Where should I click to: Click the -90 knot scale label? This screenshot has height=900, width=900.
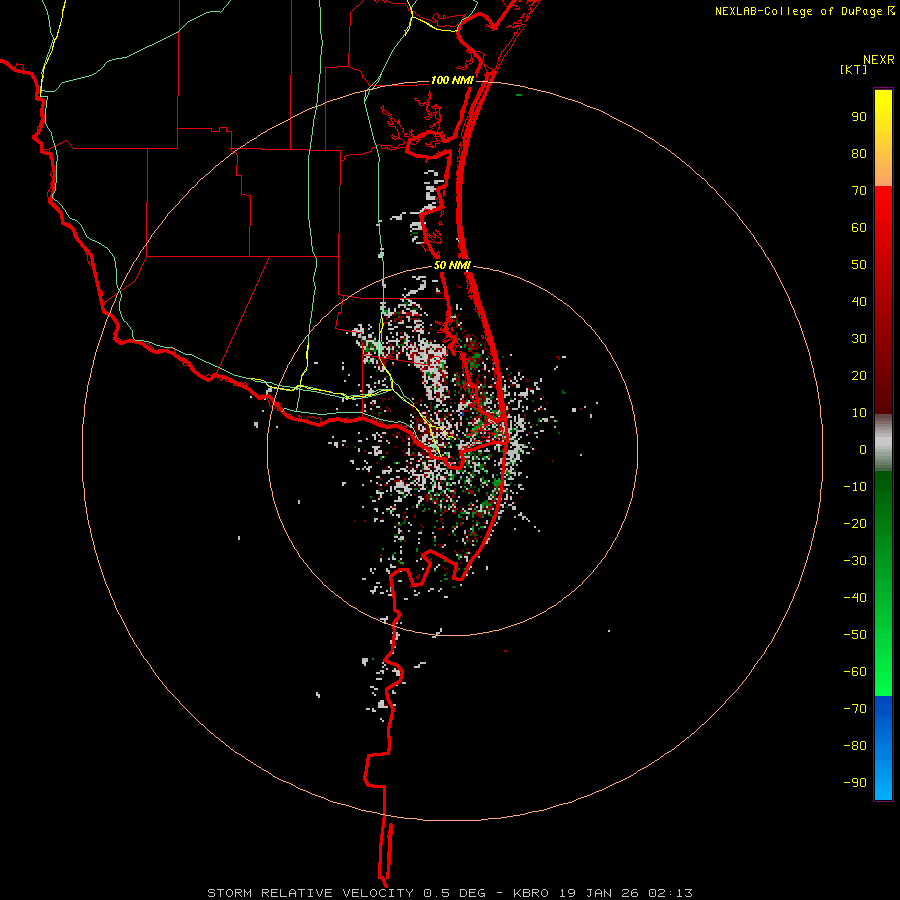click(x=855, y=783)
